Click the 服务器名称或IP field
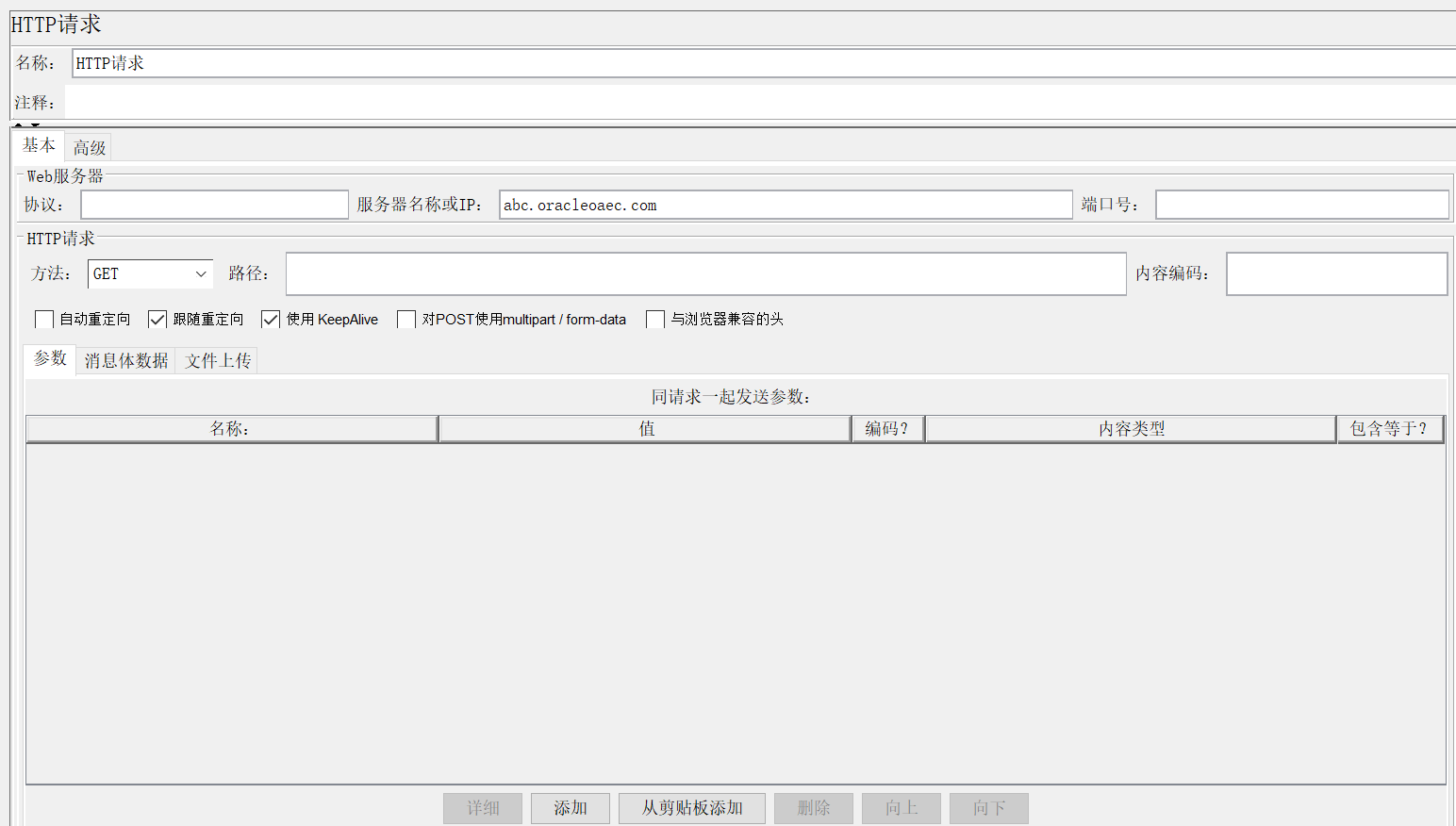 pos(786,205)
